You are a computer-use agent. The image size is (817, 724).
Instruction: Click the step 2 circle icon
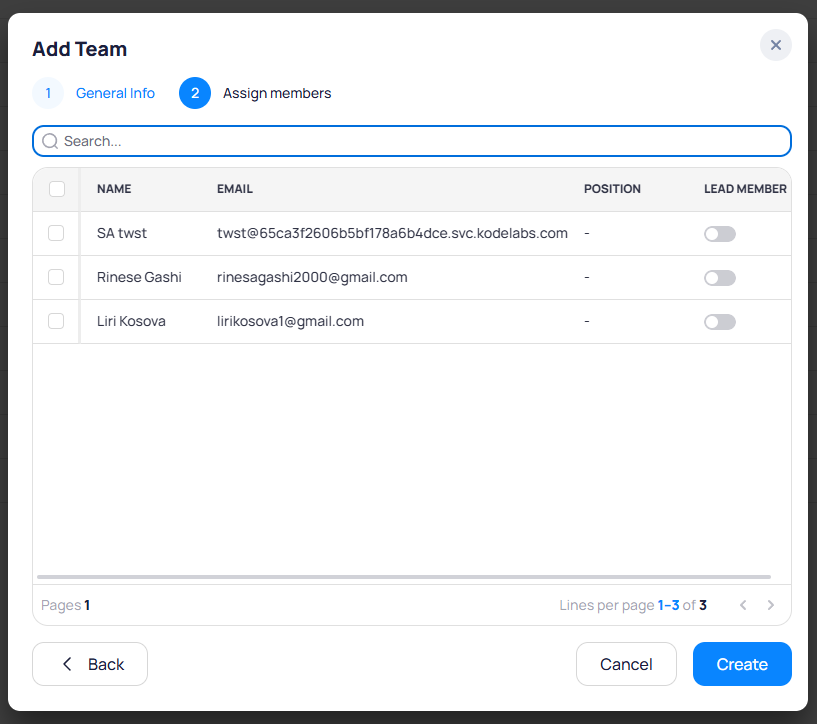pos(195,93)
